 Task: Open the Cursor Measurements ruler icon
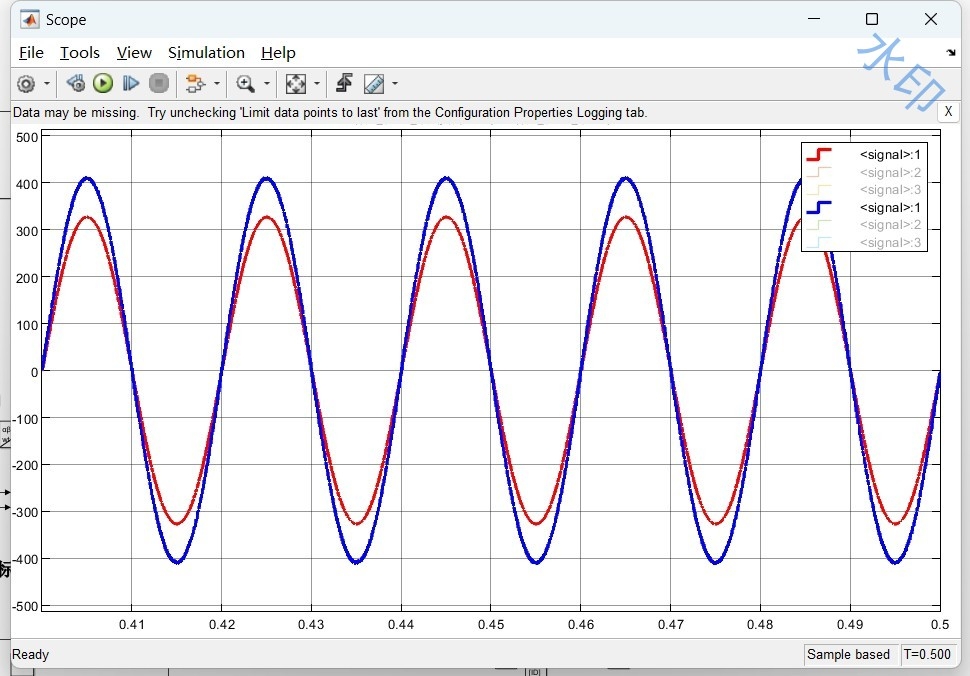point(374,83)
